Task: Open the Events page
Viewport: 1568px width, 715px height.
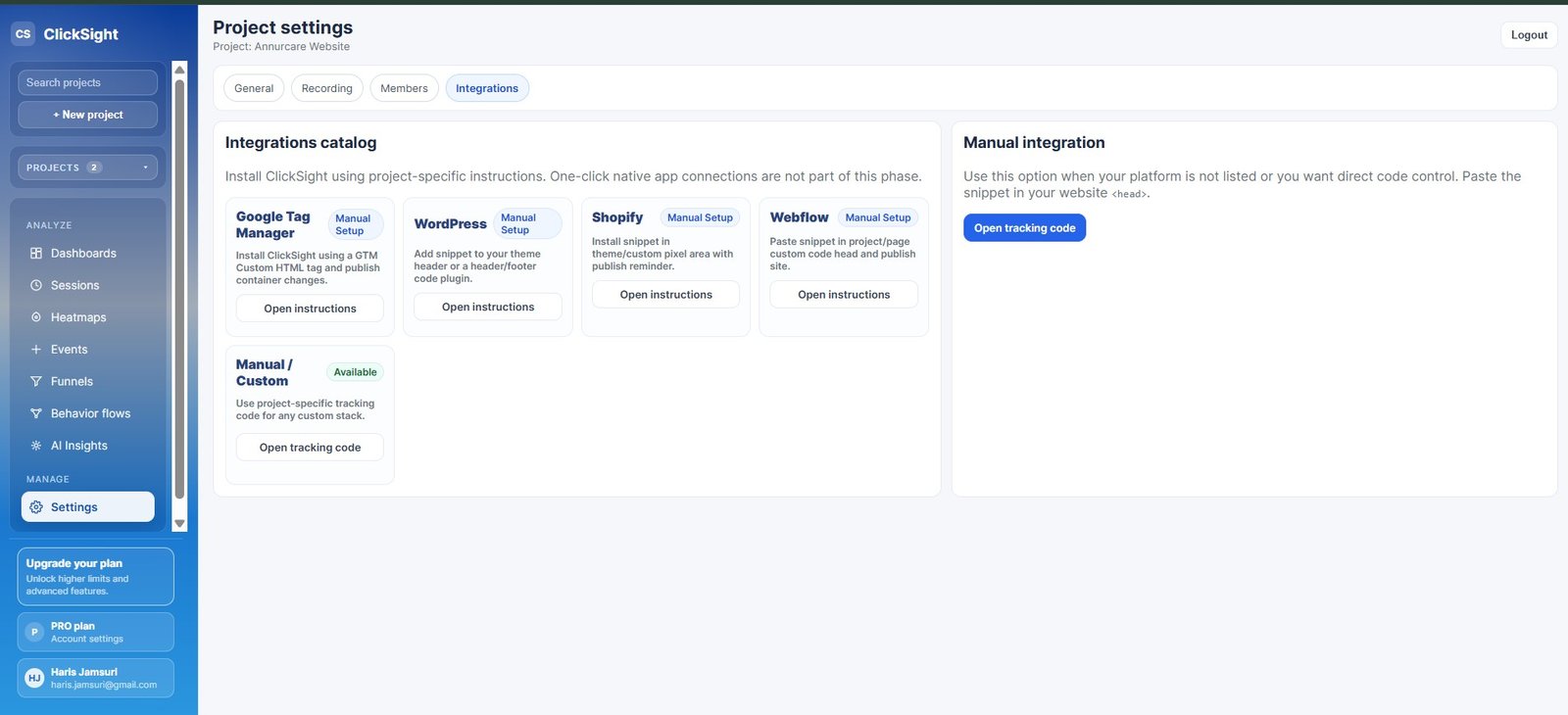Action: pos(87,350)
